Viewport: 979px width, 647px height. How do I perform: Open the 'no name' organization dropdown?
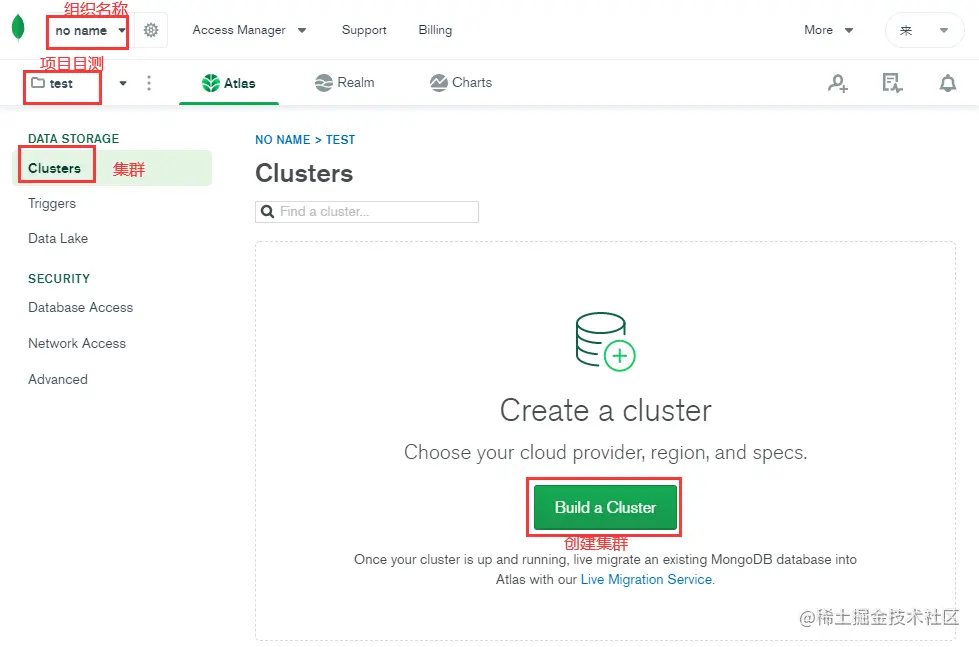point(90,30)
